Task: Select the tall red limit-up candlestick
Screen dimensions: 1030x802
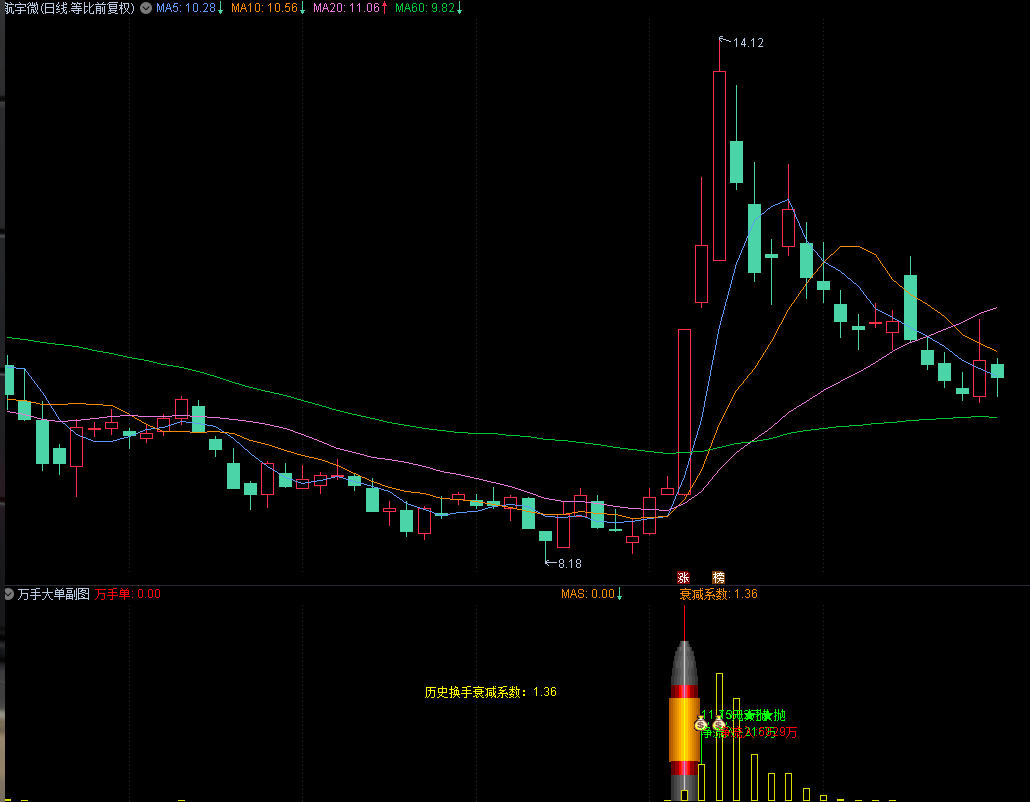Action: pos(684,411)
